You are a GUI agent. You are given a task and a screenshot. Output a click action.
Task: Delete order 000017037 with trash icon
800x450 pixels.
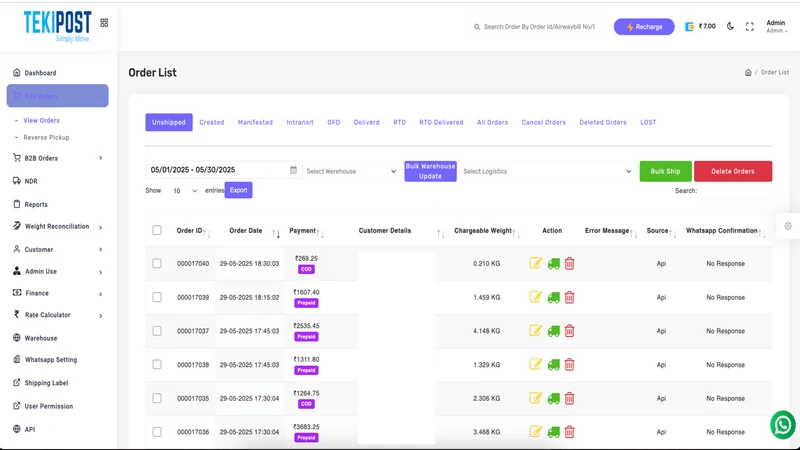coord(569,331)
